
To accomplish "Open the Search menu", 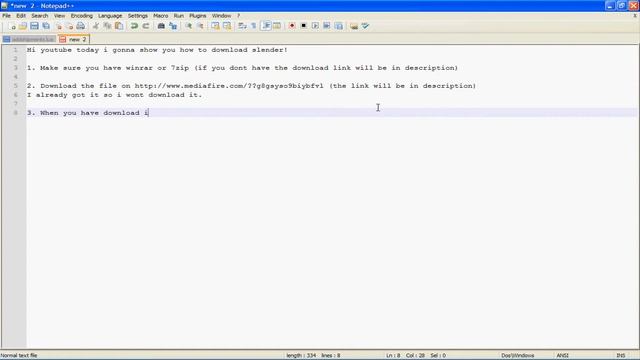I will coord(40,16).
